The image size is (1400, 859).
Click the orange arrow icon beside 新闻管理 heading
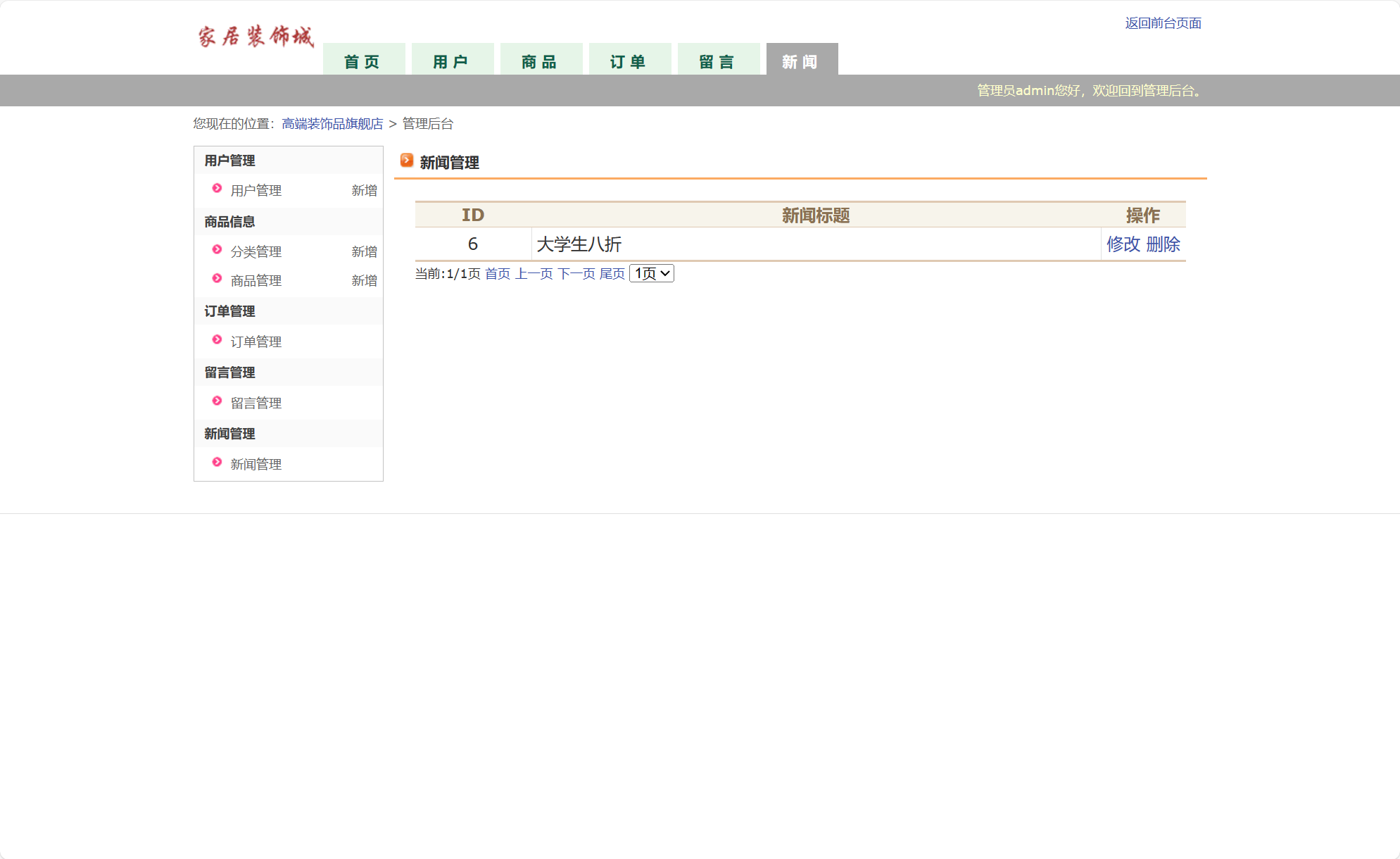[x=407, y=161]
